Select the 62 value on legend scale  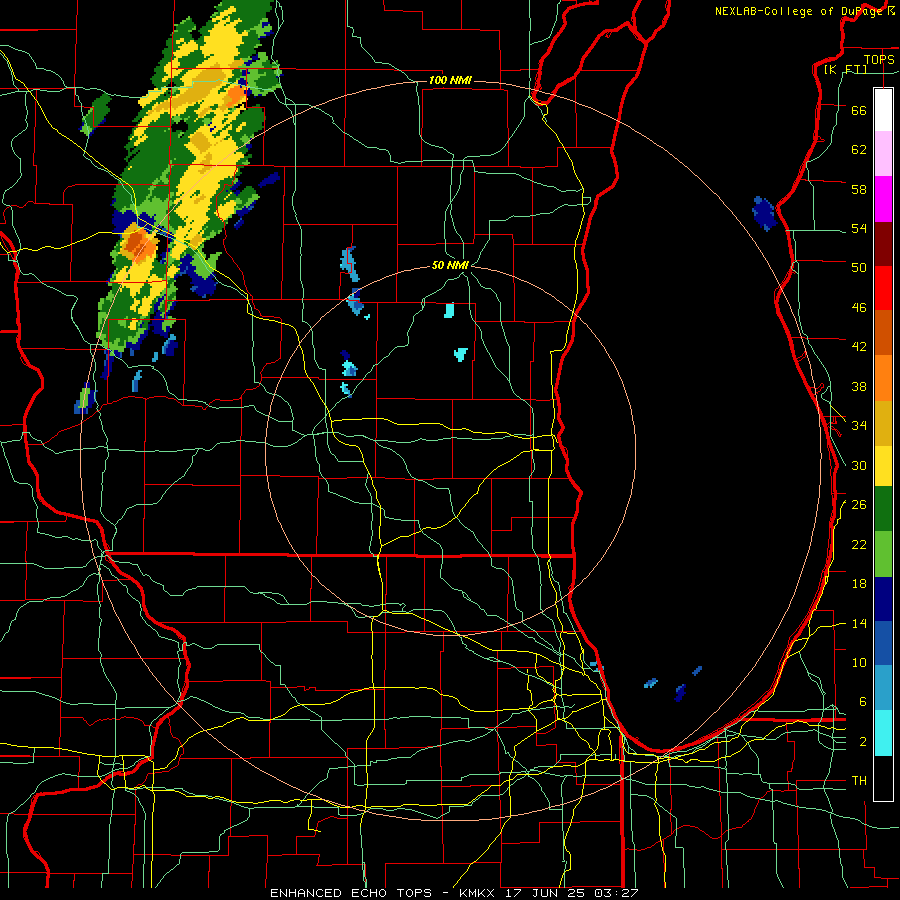point(859,149)
